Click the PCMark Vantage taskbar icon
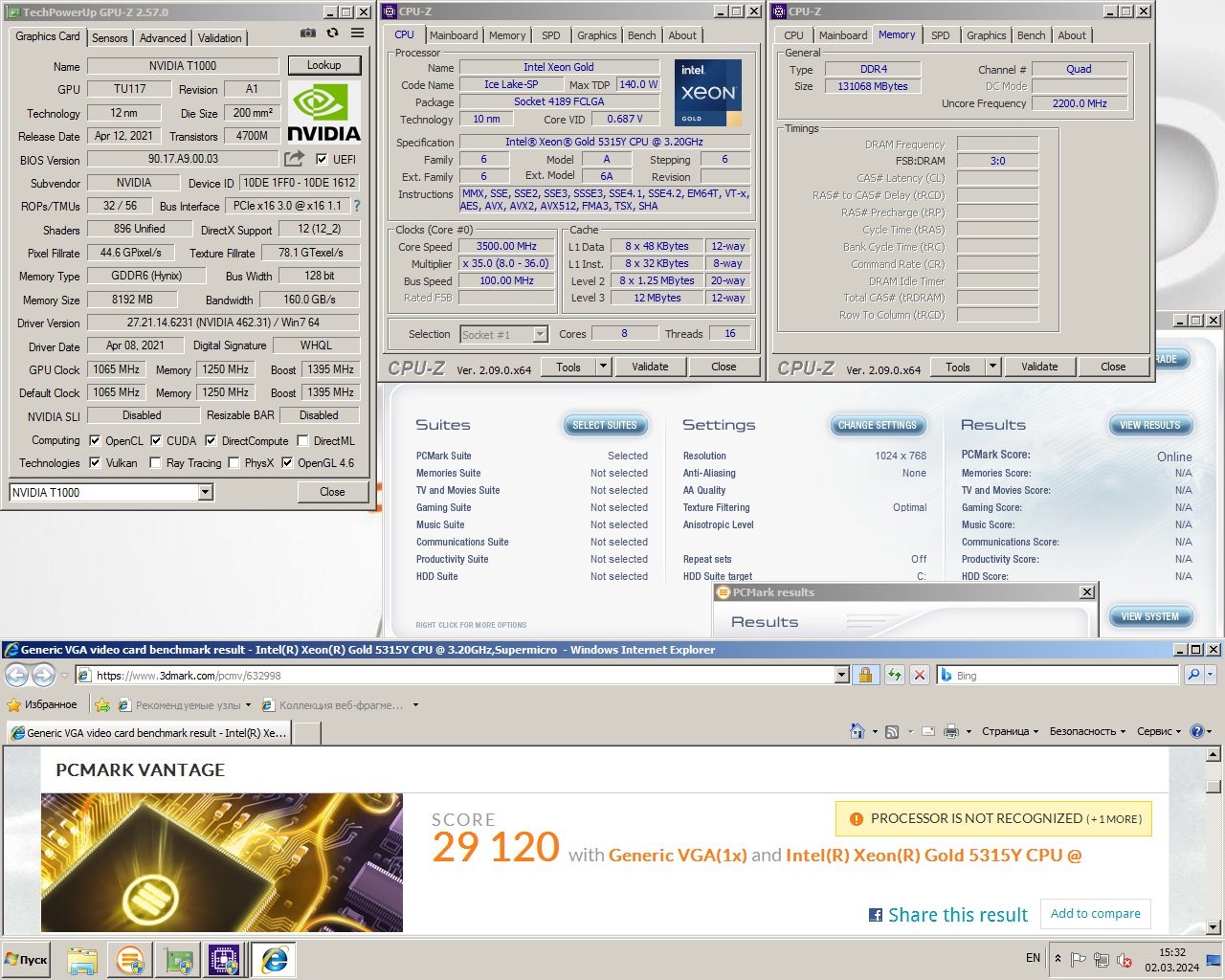The width and height of the screenshot is (1225, 980). (130, 960)
